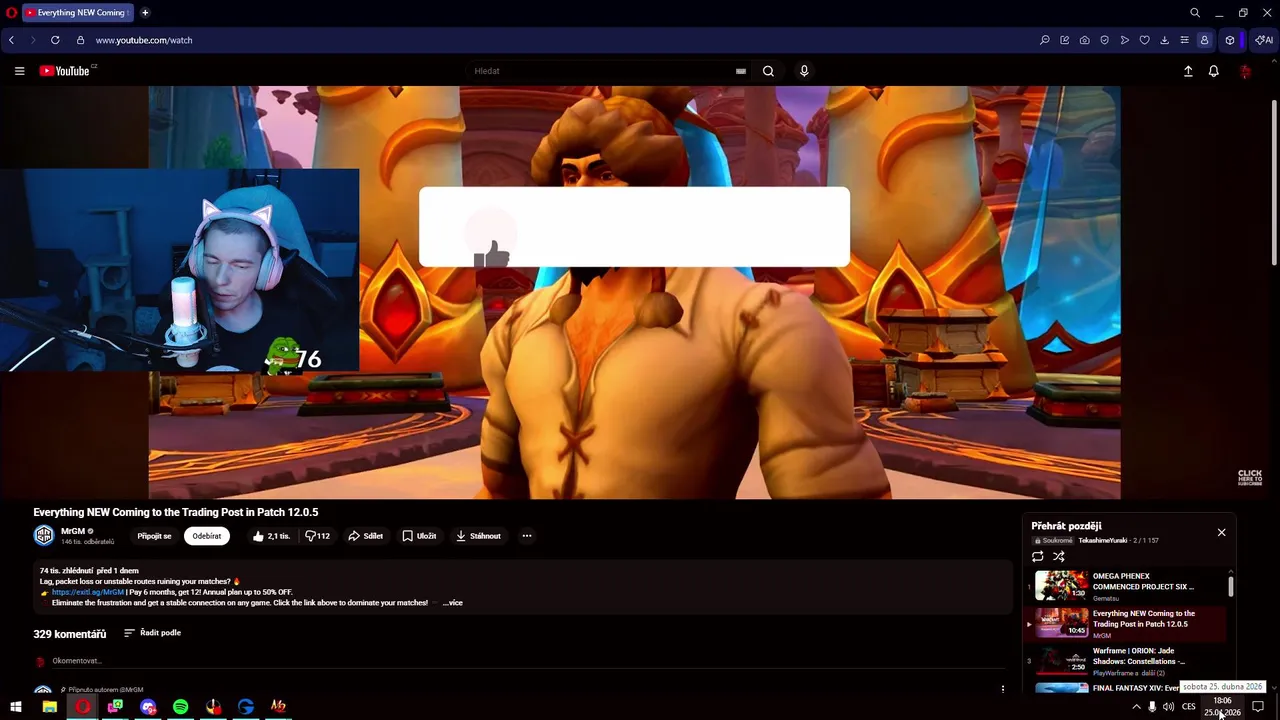
Task: Open the edit/note icon in Opera toolbar
Action: 1065,40
